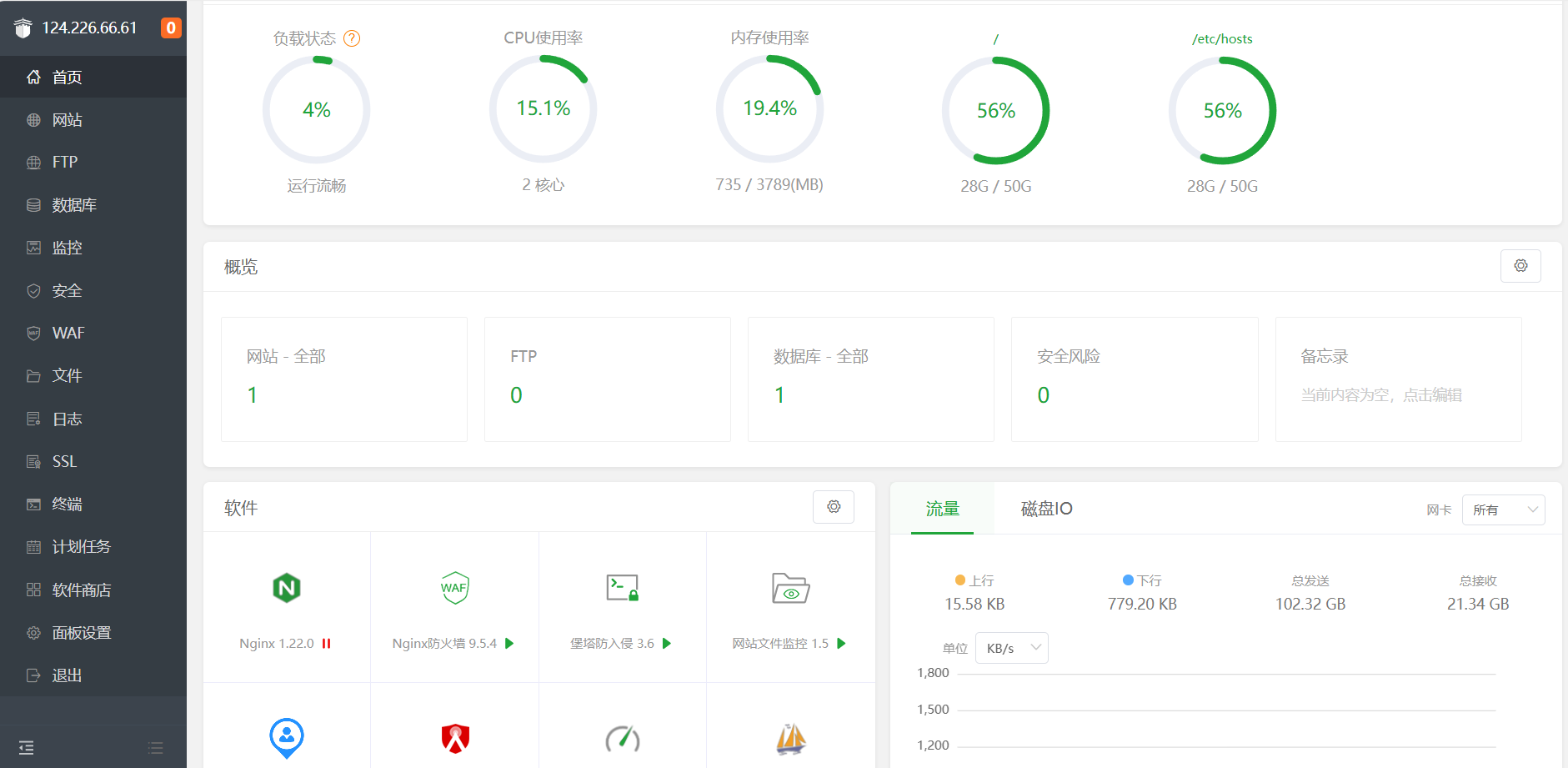The width and height of the screenshot is (1568, 768).
Task: Click the BT panel logo icon
Action: (23, 28)
